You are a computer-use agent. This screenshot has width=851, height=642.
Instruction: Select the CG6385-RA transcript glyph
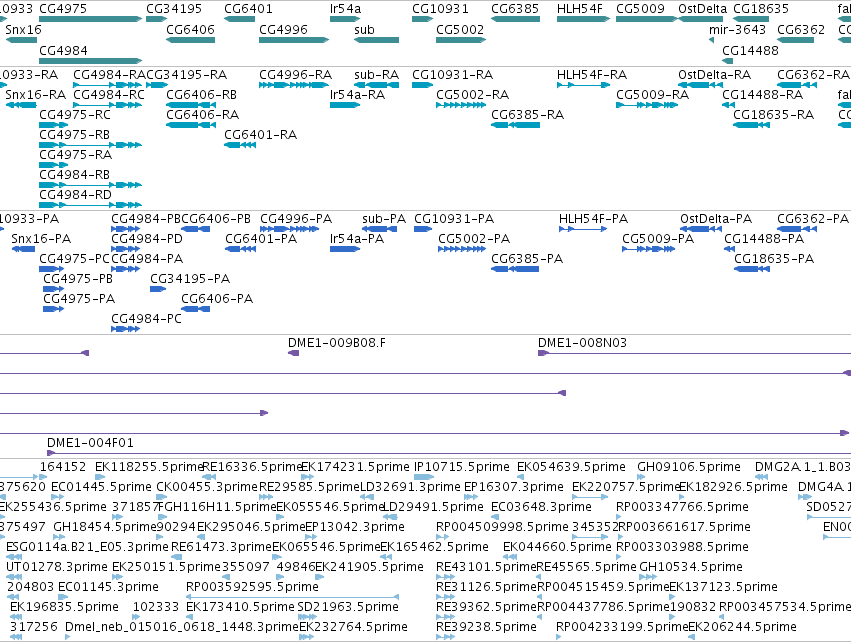(516, 125)
